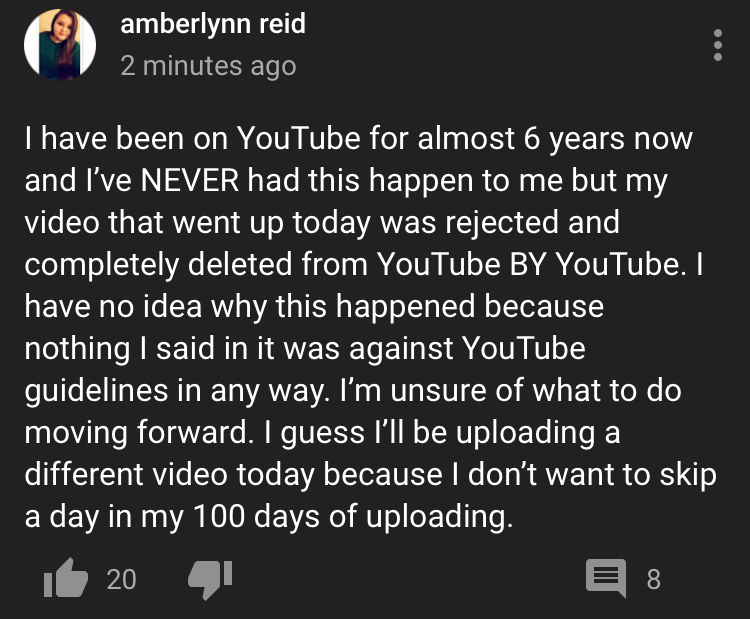The width and height of the screenshot is (750, 619).
Task: Click the comment's first line about 6 years
Action: 358,139
